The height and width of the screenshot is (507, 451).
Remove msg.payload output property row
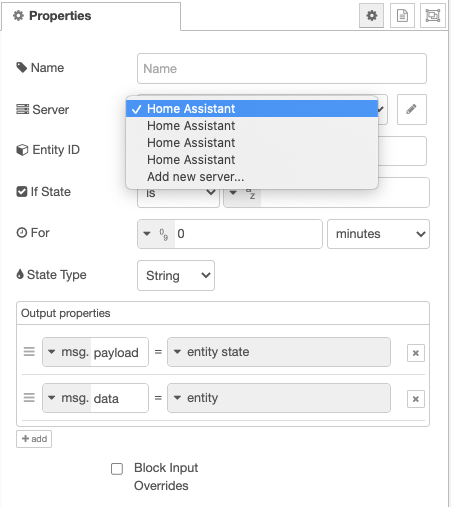coord(416,353)
